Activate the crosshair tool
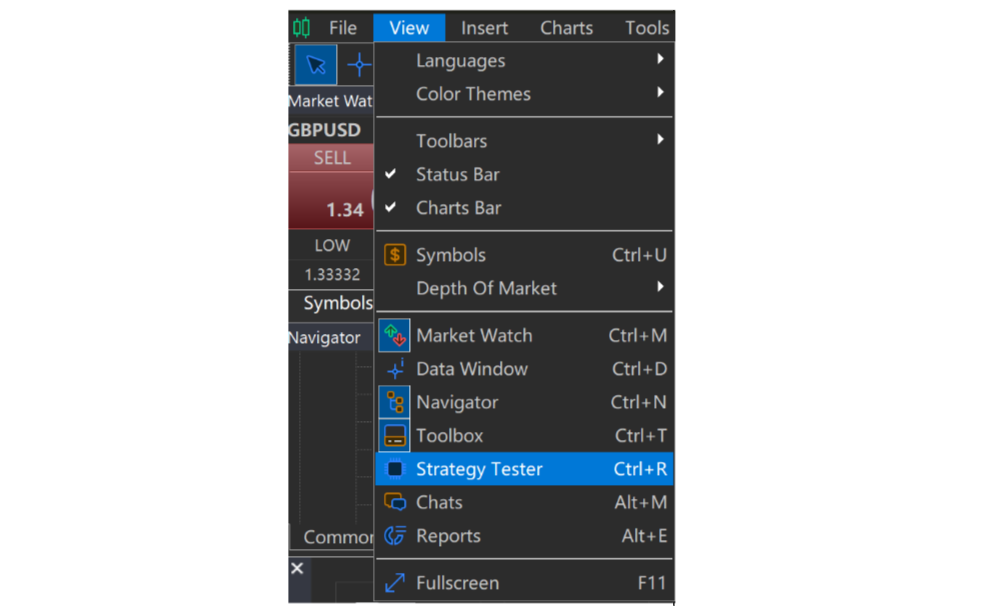993x611 pixels. point(358,65)
